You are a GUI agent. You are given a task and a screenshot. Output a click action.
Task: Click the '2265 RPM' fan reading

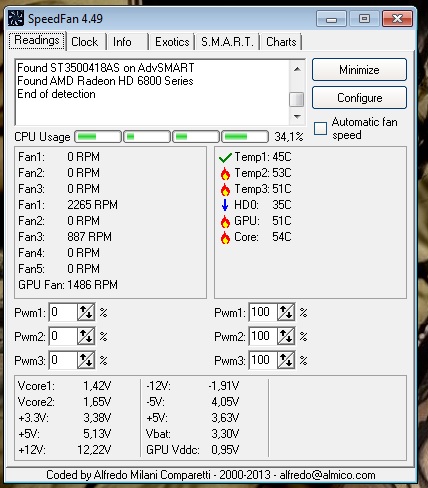pyautogui.click(x=92, y=205)
